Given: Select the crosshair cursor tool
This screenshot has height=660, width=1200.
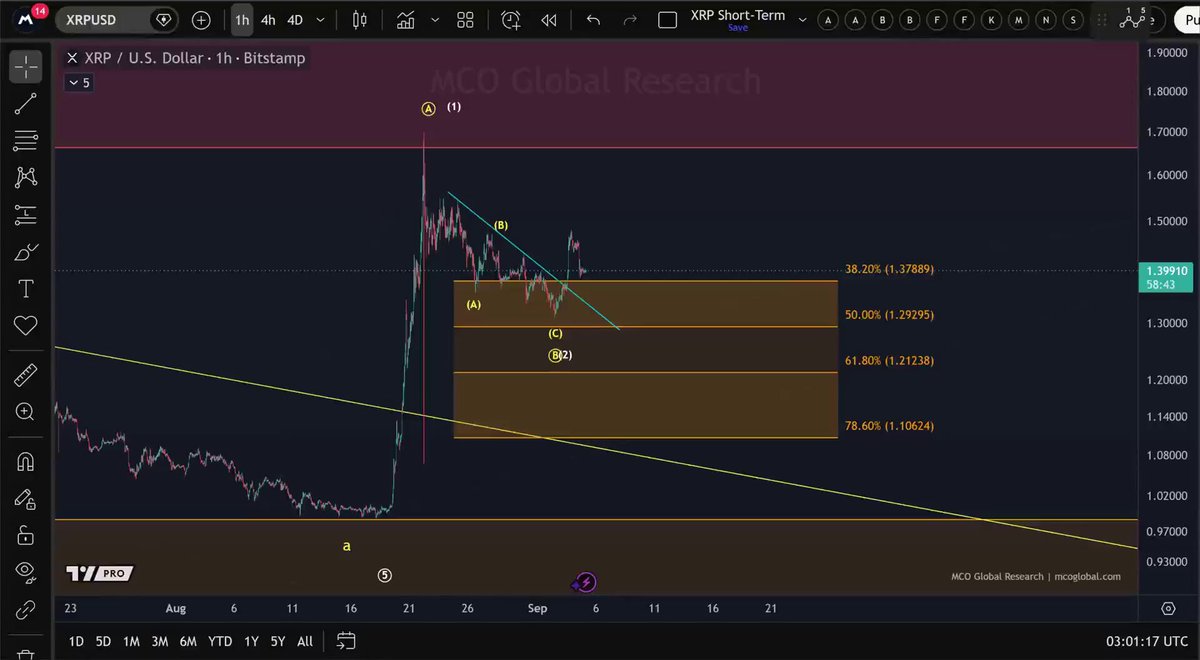Looking at the screenshot, I should pyautogui.click(x=26, y=66).
